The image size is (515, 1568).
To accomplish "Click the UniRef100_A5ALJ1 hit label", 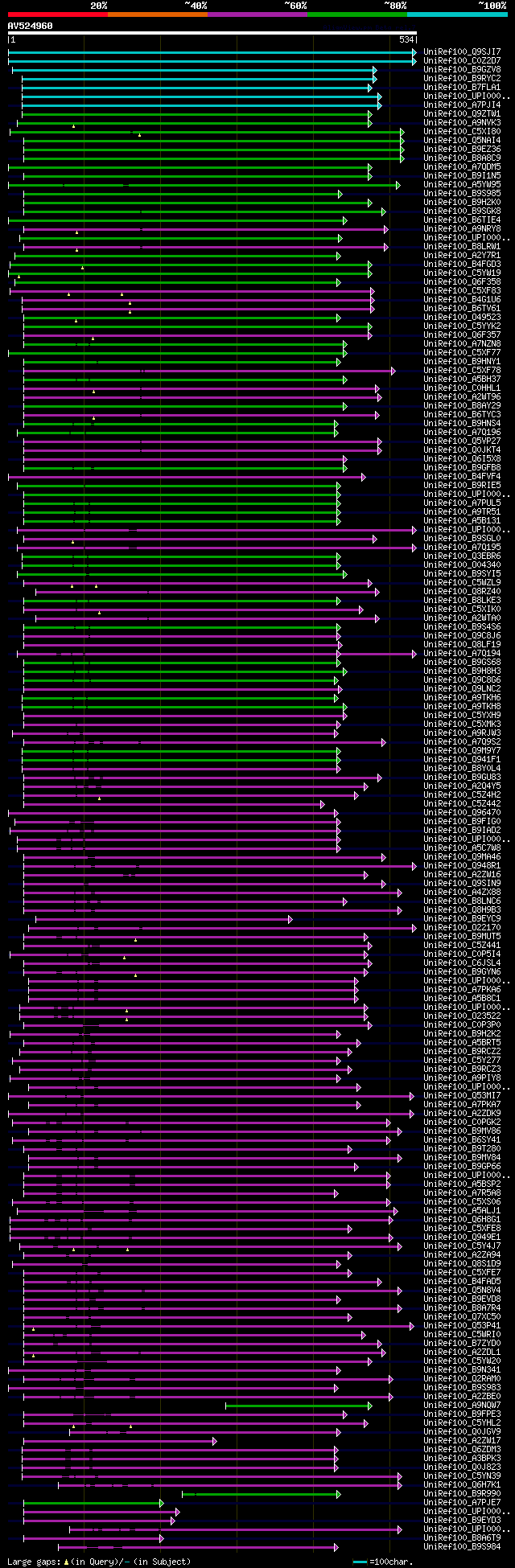I will click(462, 1211).
